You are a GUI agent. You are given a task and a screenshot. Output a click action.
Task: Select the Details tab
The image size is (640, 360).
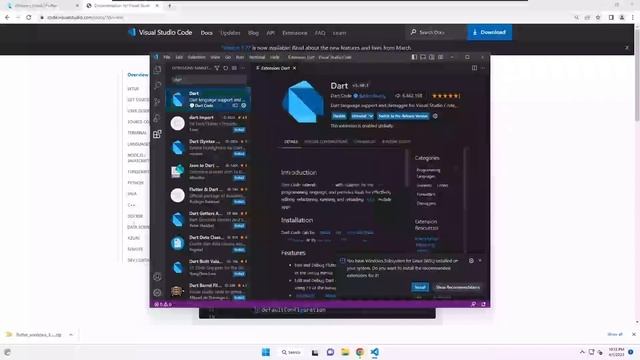coord(291,142)
